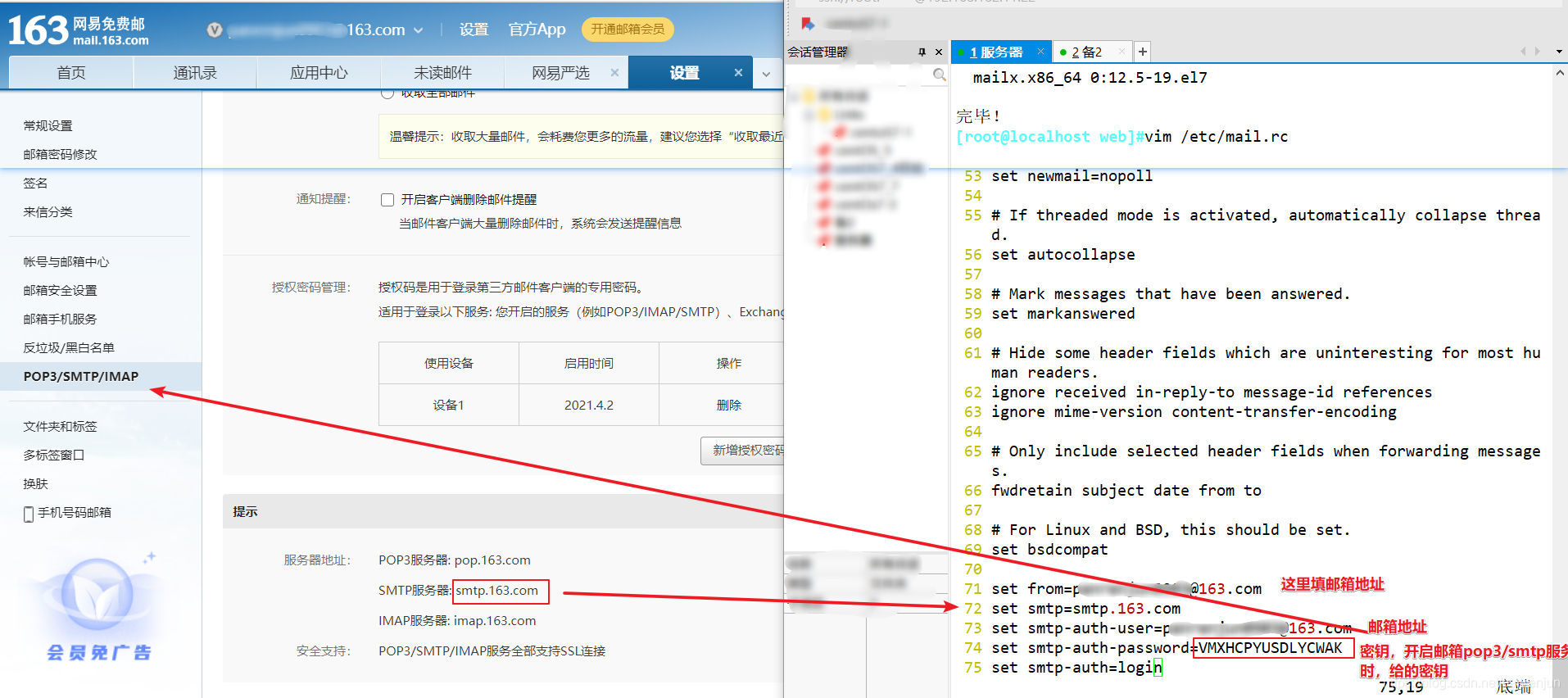
Task: Click the session manager search magnifier icon
Action: coord(940,75)
